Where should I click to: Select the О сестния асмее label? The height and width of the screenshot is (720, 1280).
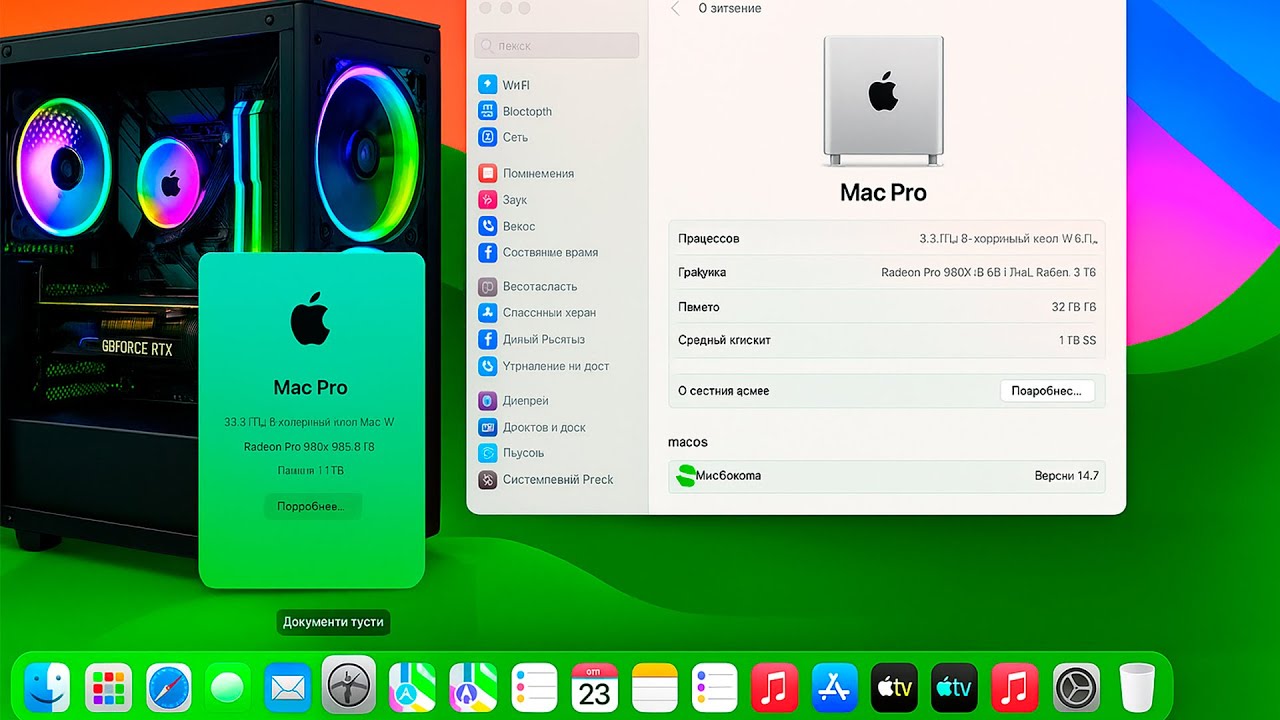tap(723, 391)
